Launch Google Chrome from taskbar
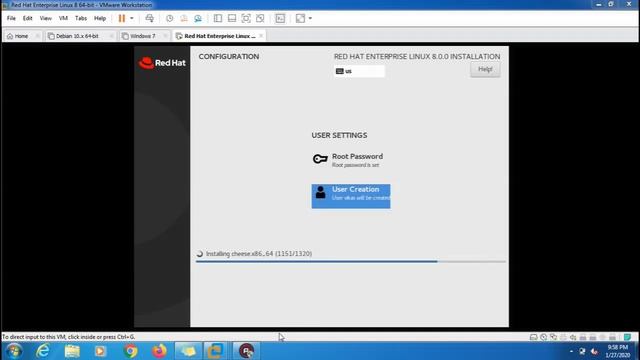Image resolution: width=640 pixels, height=360 pixels. pyautogui.click(x=130, y=351)
